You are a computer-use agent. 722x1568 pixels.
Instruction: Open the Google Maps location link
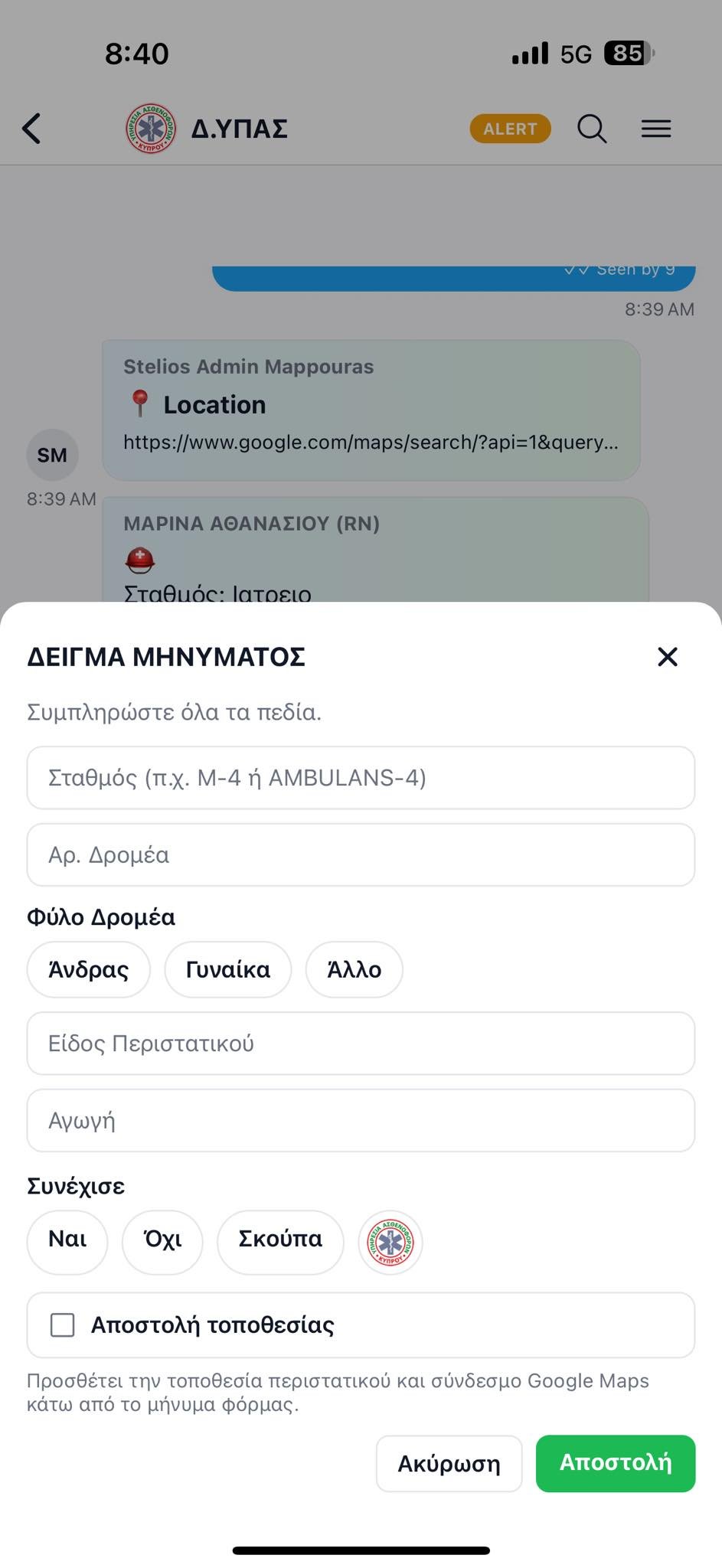(371, 443)
